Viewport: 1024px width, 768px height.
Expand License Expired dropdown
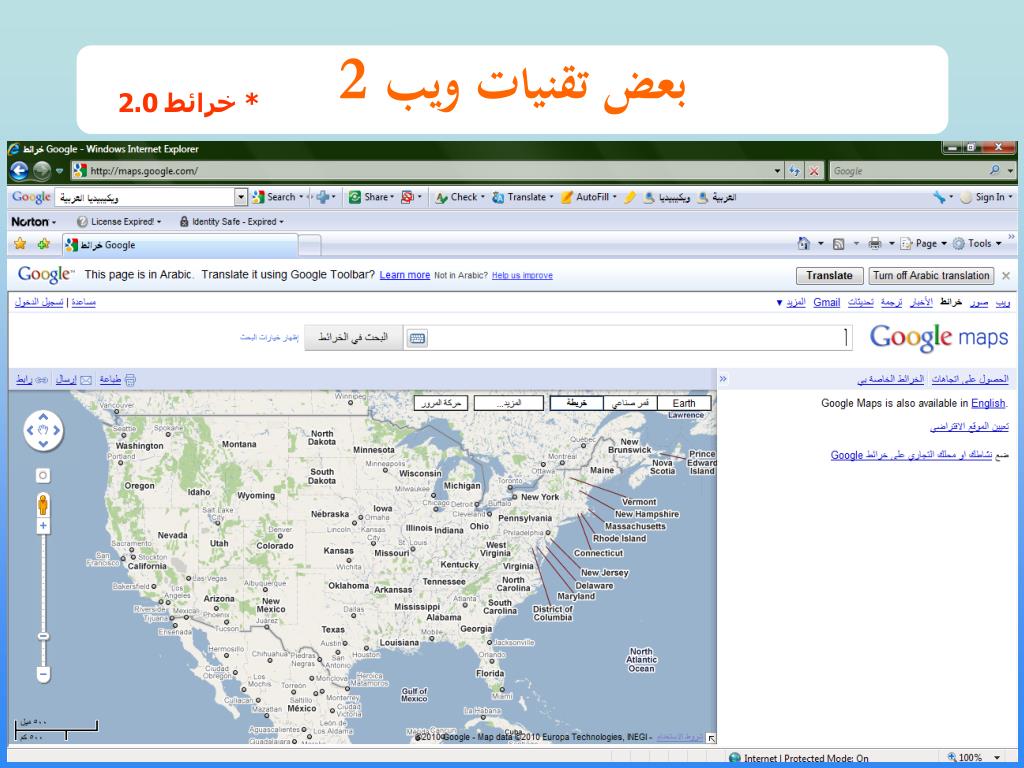pyautogui.click(x=119, y=222)
